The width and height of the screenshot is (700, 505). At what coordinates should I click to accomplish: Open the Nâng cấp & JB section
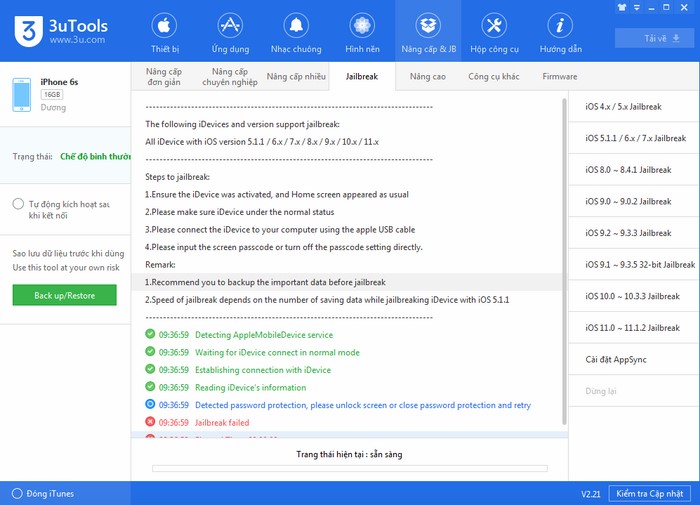click(428, 33)
